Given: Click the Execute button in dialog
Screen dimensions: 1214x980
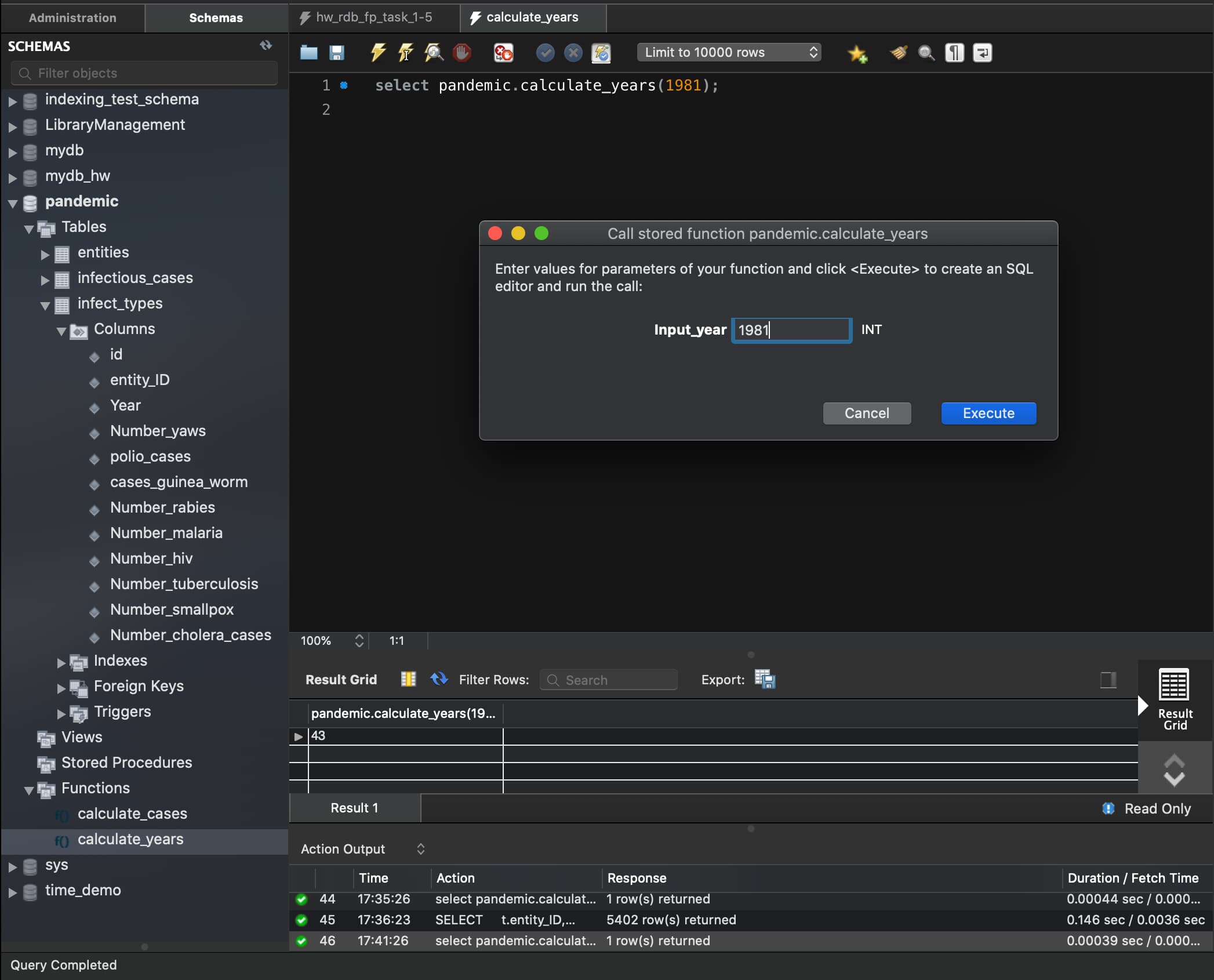Looking at the screenshot, I should tap(988, 412).
